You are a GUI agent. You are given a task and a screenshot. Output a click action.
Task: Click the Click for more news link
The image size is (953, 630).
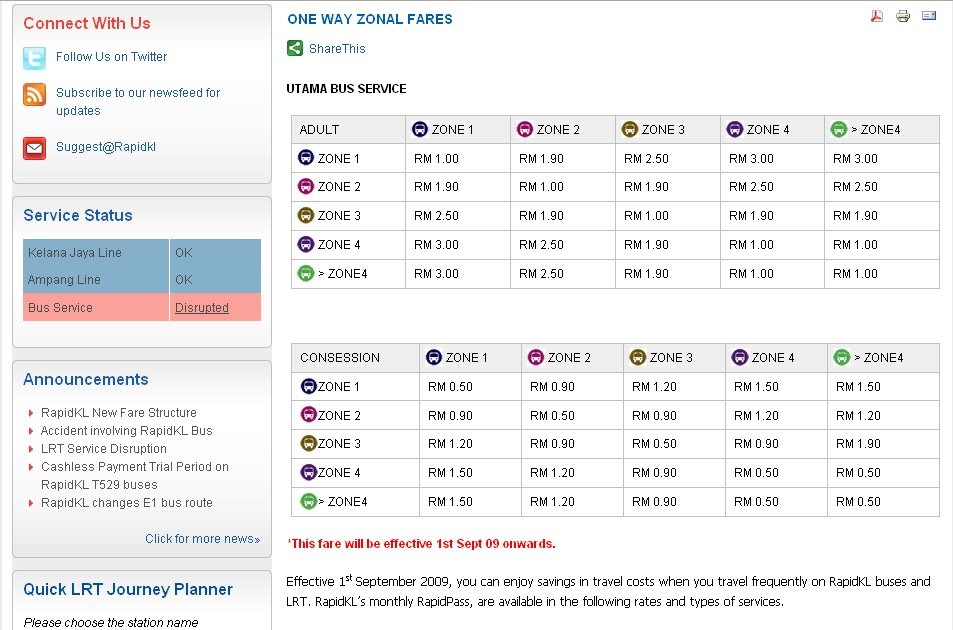[x=202, y=539]
